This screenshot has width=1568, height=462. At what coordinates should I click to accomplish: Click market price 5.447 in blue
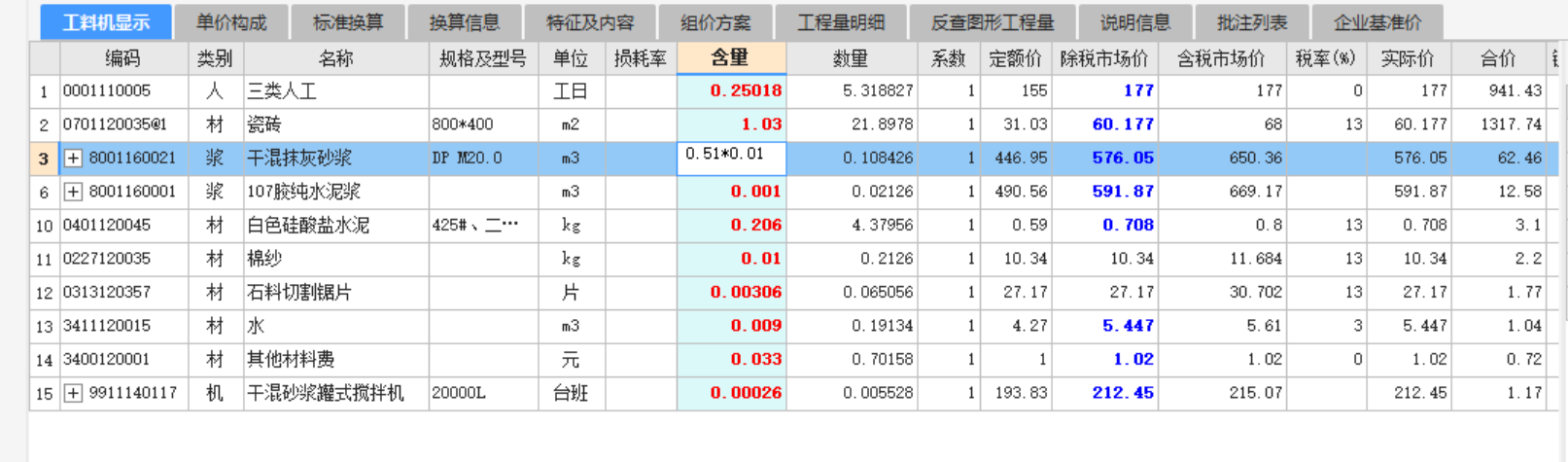[x=1104, y=326]
